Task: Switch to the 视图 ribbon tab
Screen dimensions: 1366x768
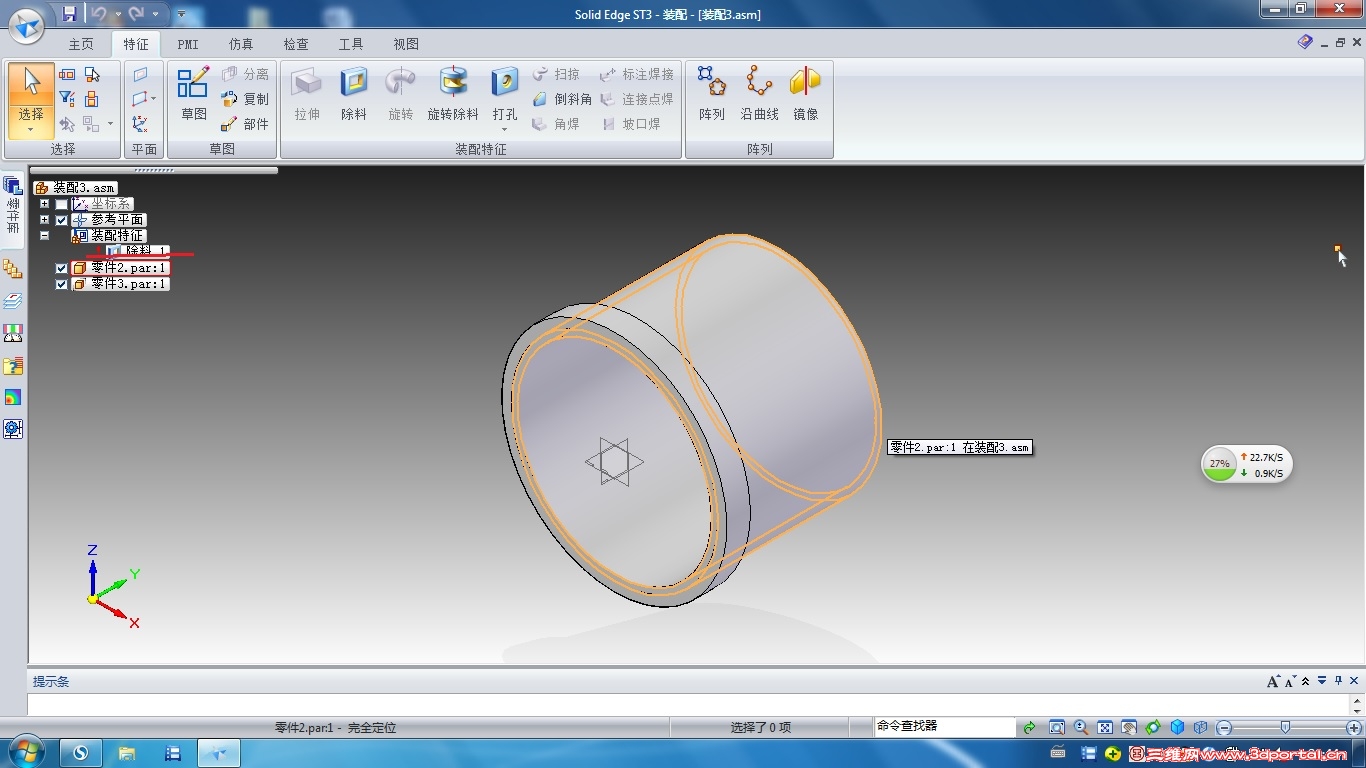Action: [406, 44]
